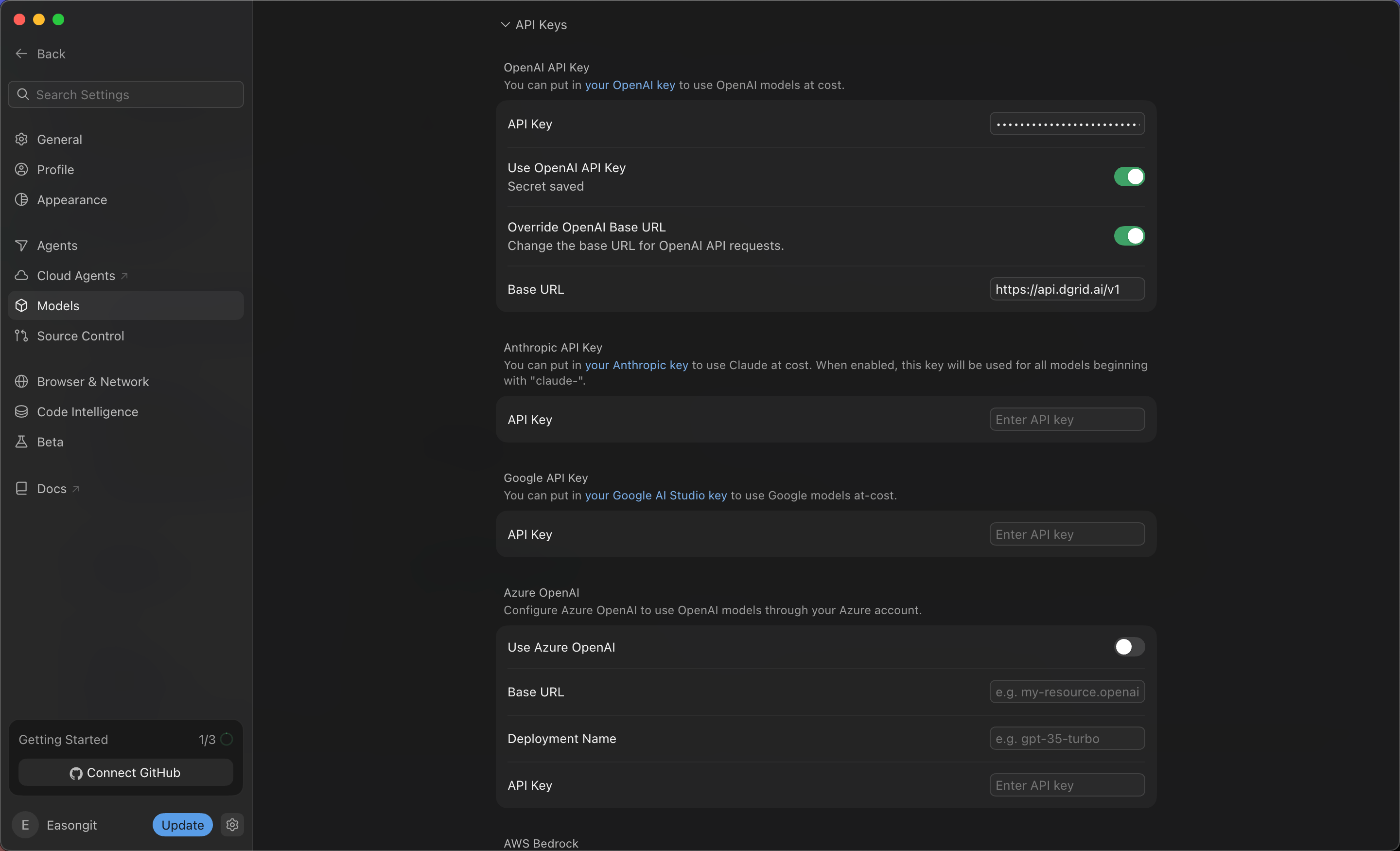Click the external link arrow beside Docs
1400x851 pixels.
coord(75,488)
